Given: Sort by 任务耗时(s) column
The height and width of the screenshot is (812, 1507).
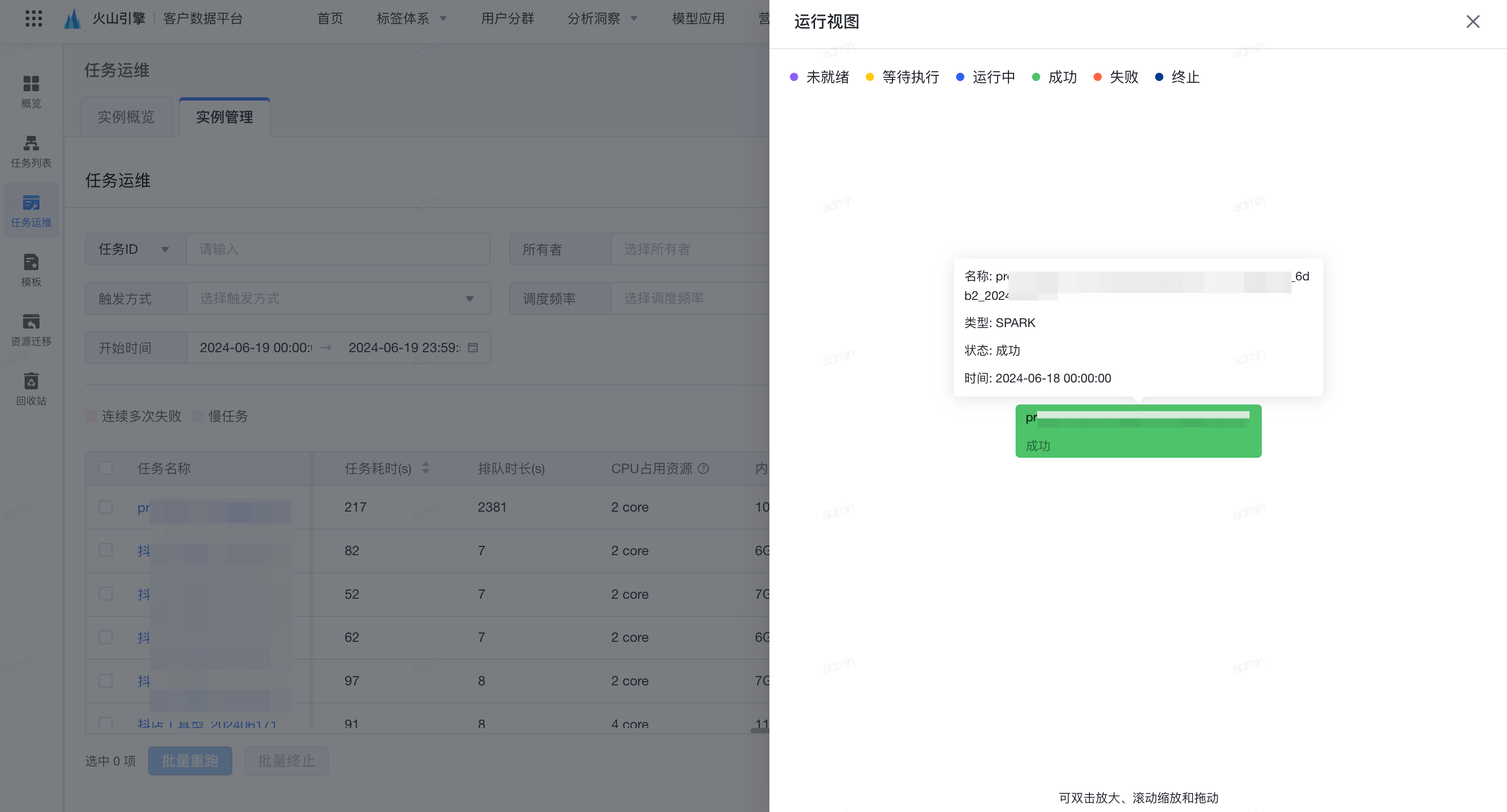Looking at the screenshot, I should coord(425,468).
